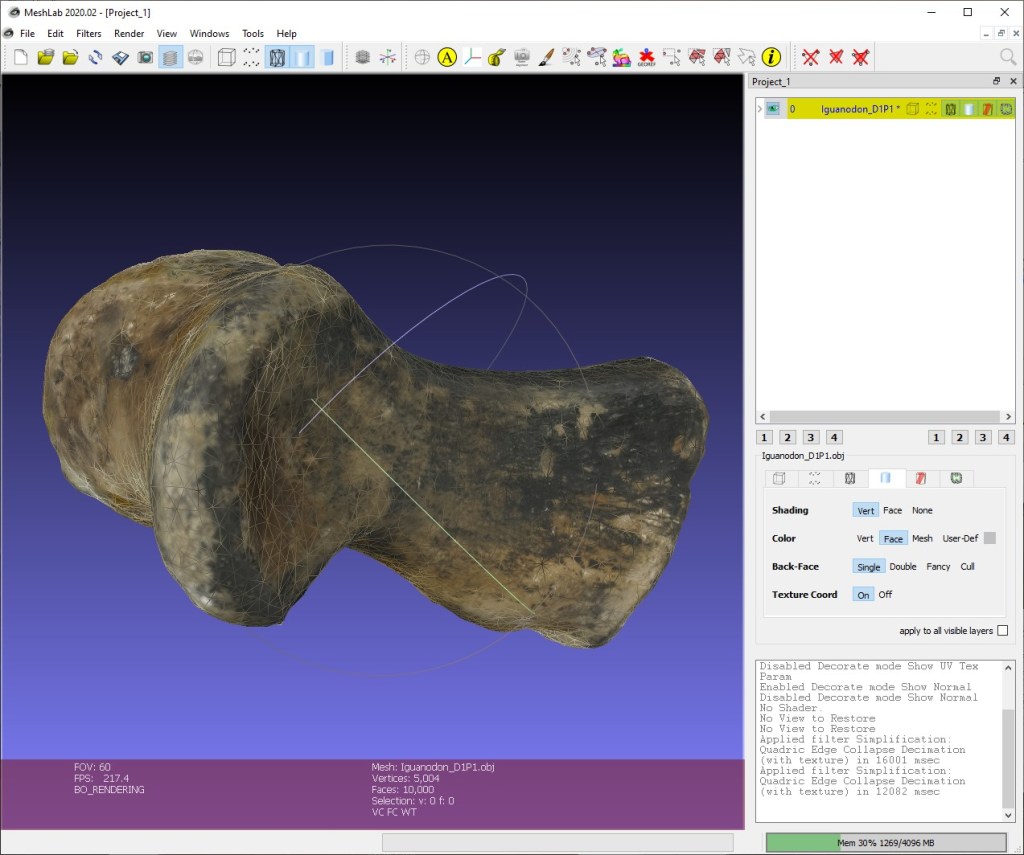Click the yellow layer info icon
Screen dimensions: 1024x855
(770, 57)
